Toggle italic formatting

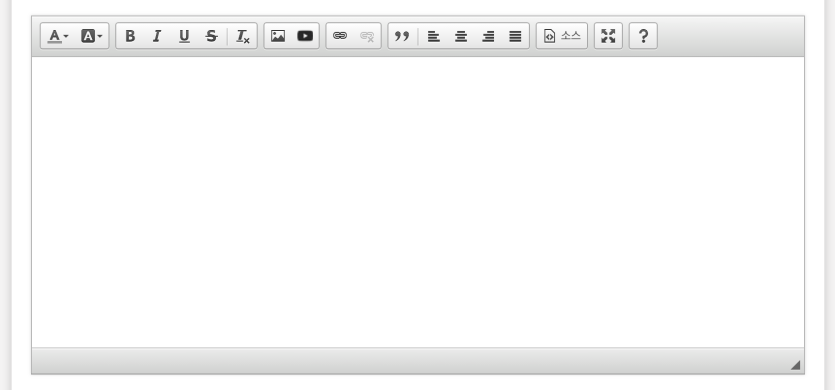click(x=157, y=36)
